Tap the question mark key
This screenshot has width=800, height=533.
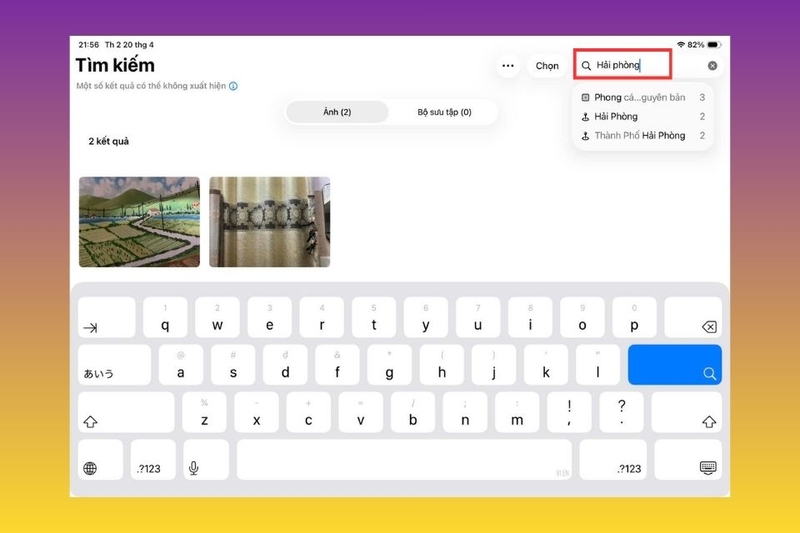coord(621,412)
